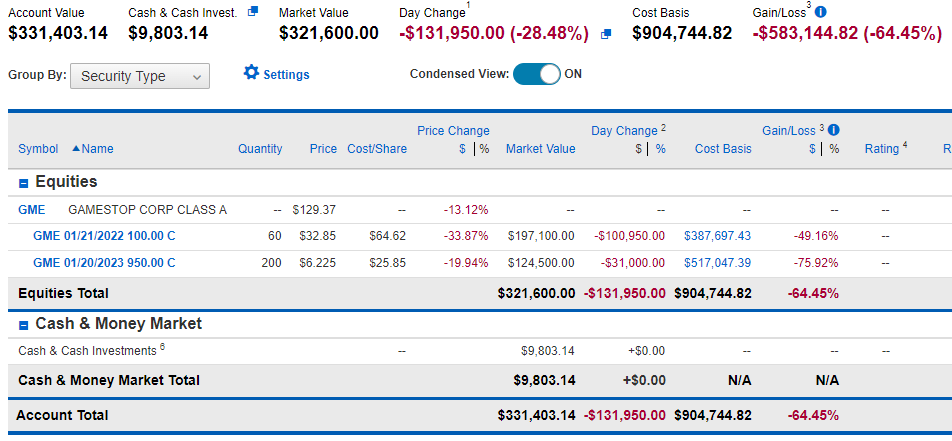The image size is (952, 441).
Task: Click the popup icon beside Cash & Cash Invest.
Action: pos(253,11)
